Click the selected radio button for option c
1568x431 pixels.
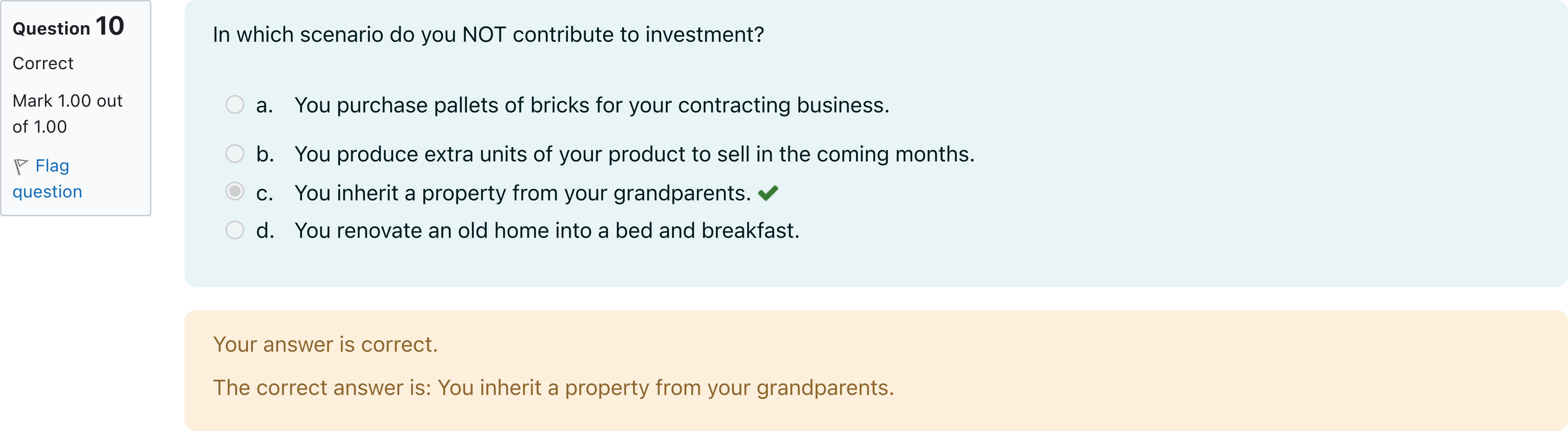click(x=234, y=192)
